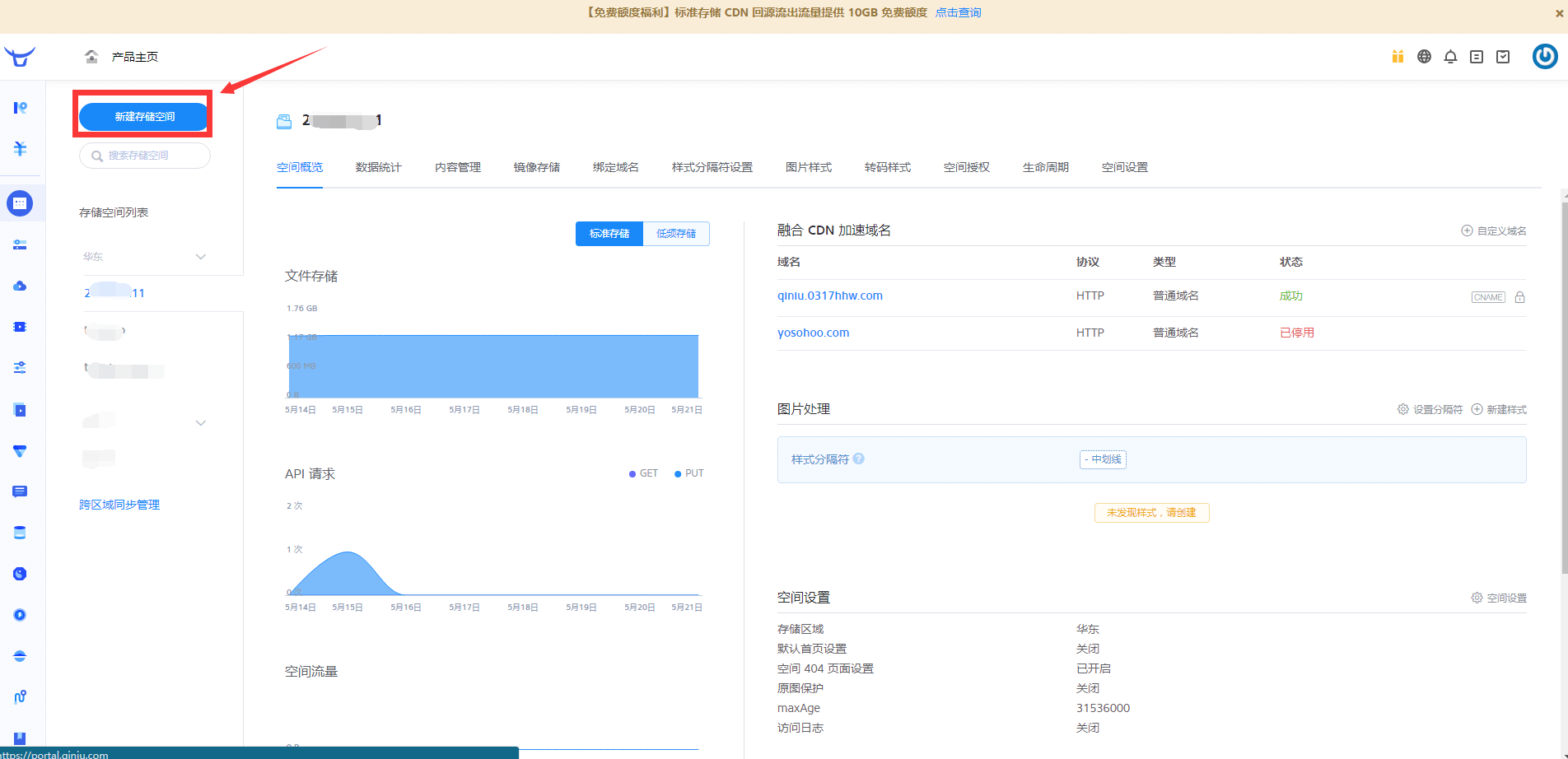Open the clipboard ticket icon in top bar
Screen dimensions: 1568x759
click(x=1503, y=56)
